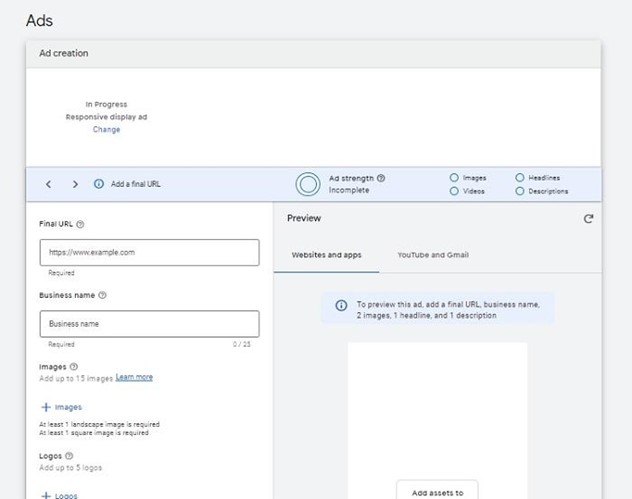Click the previous step left arrow
The image size is (632, 499).
(49, 184)
